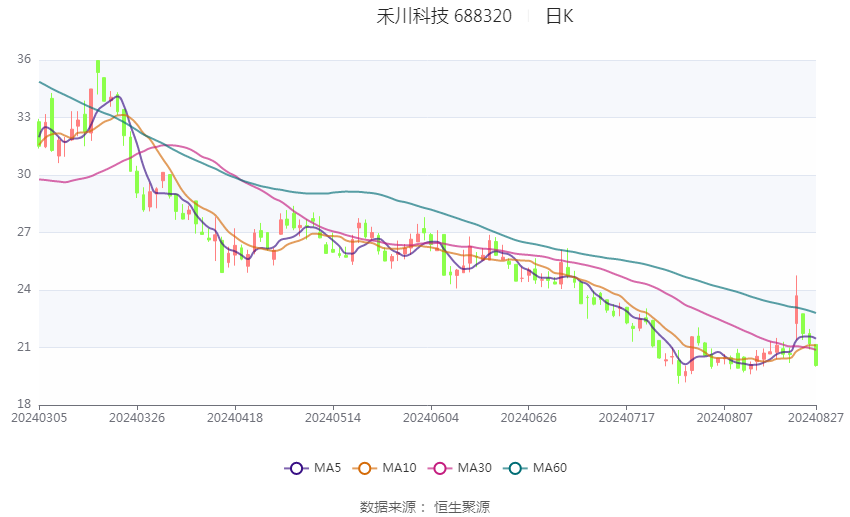Click the y-axis value 18

point(24,404)
